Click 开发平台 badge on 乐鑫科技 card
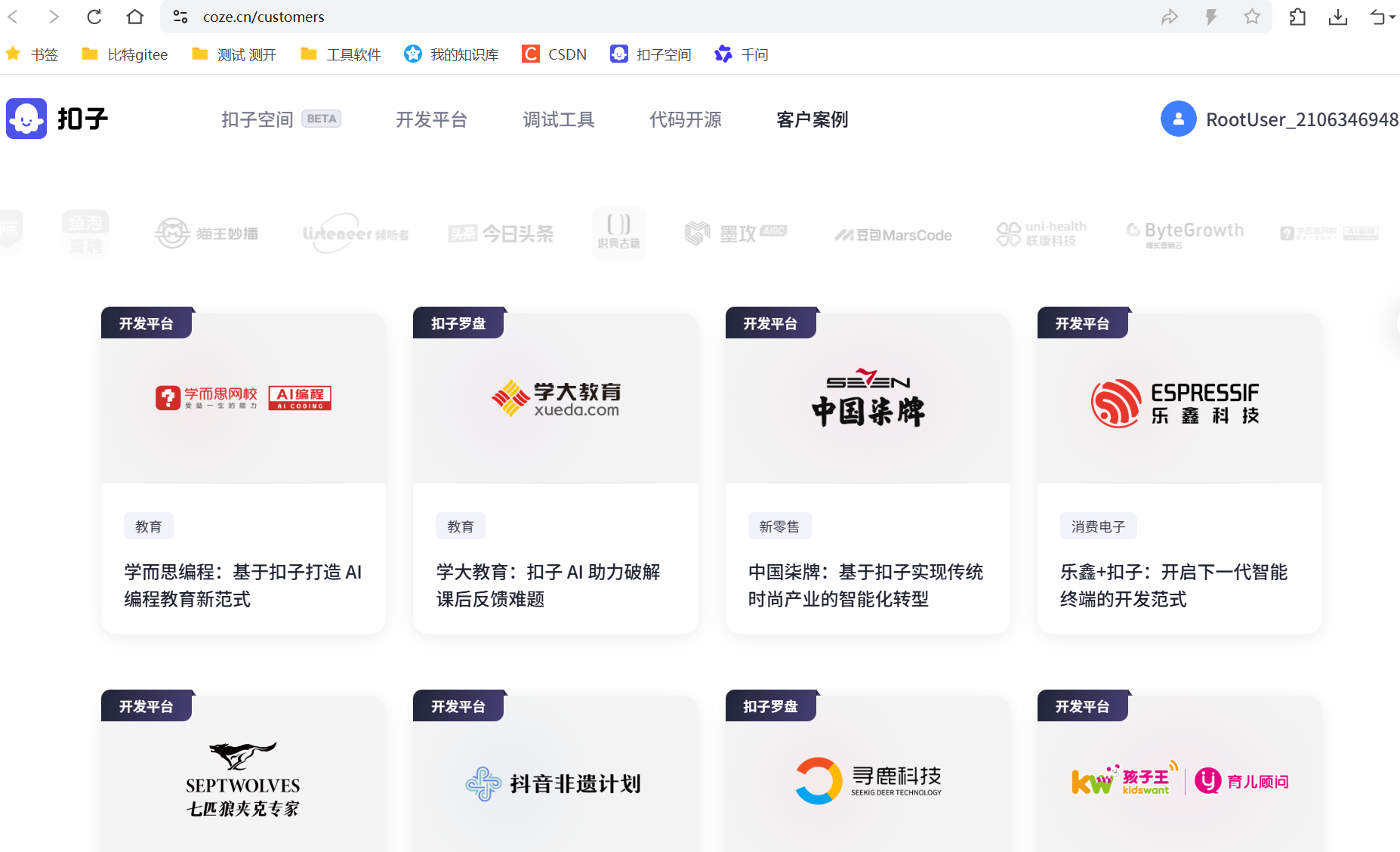Viewport: 1400px width, 852px height. (1082, 323)
